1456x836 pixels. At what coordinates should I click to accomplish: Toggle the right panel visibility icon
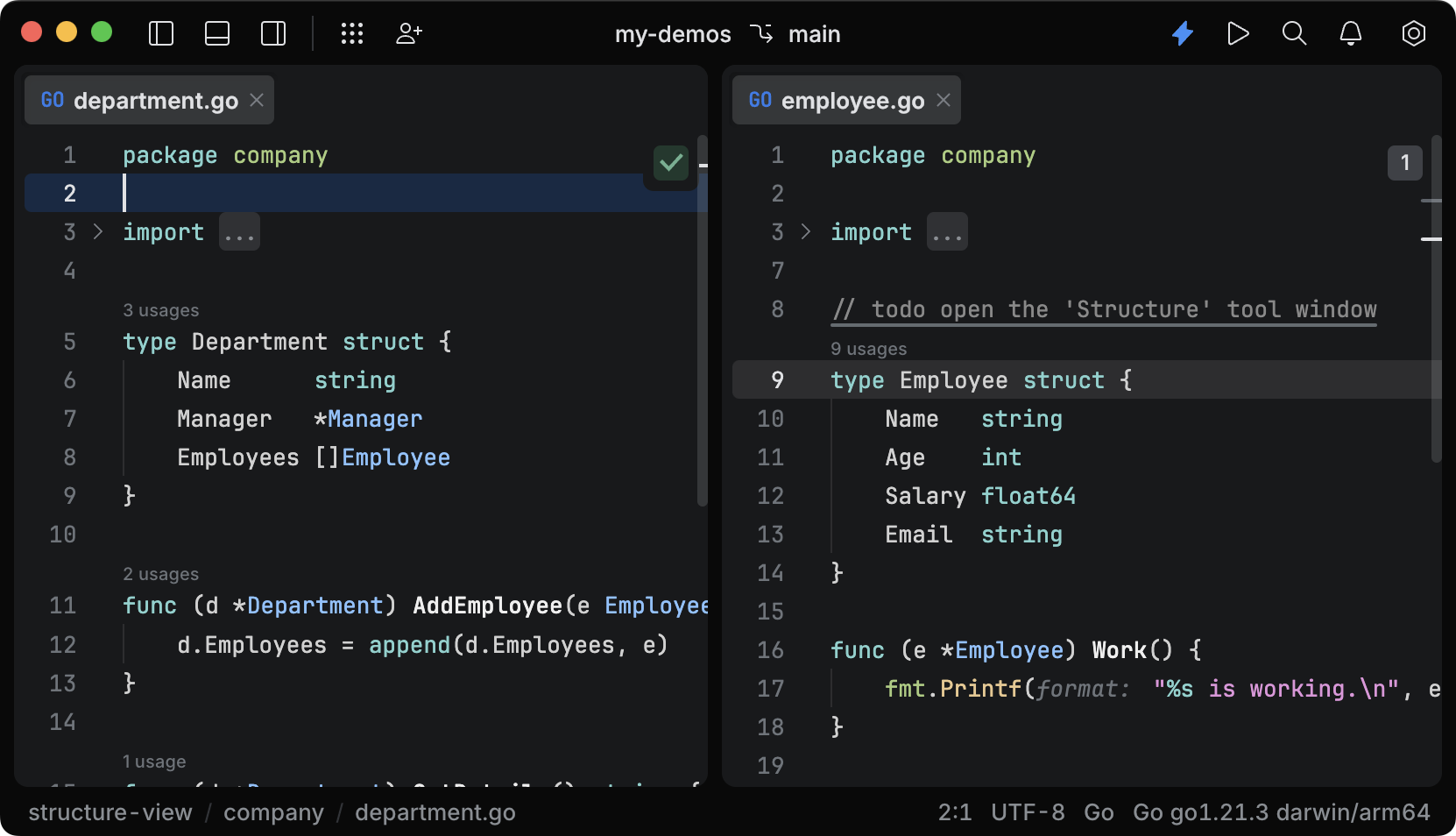click(x=272, y=33)
